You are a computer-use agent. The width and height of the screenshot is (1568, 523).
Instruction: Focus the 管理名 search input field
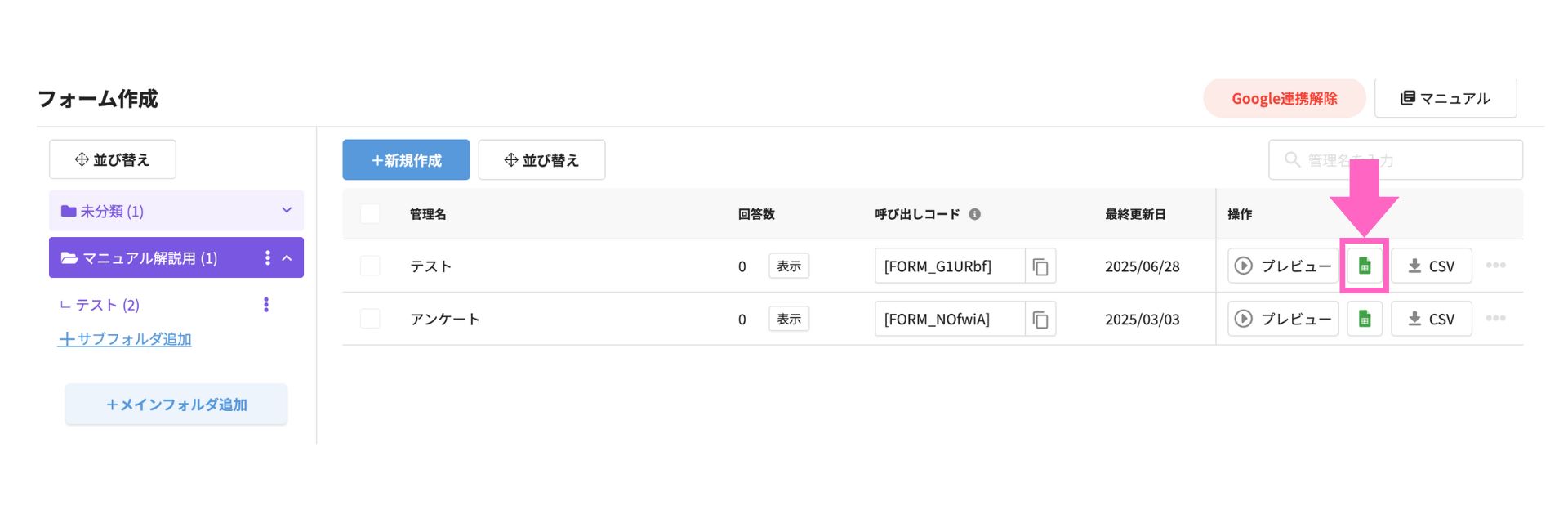pyautogui.click(x=1395, y=160)
